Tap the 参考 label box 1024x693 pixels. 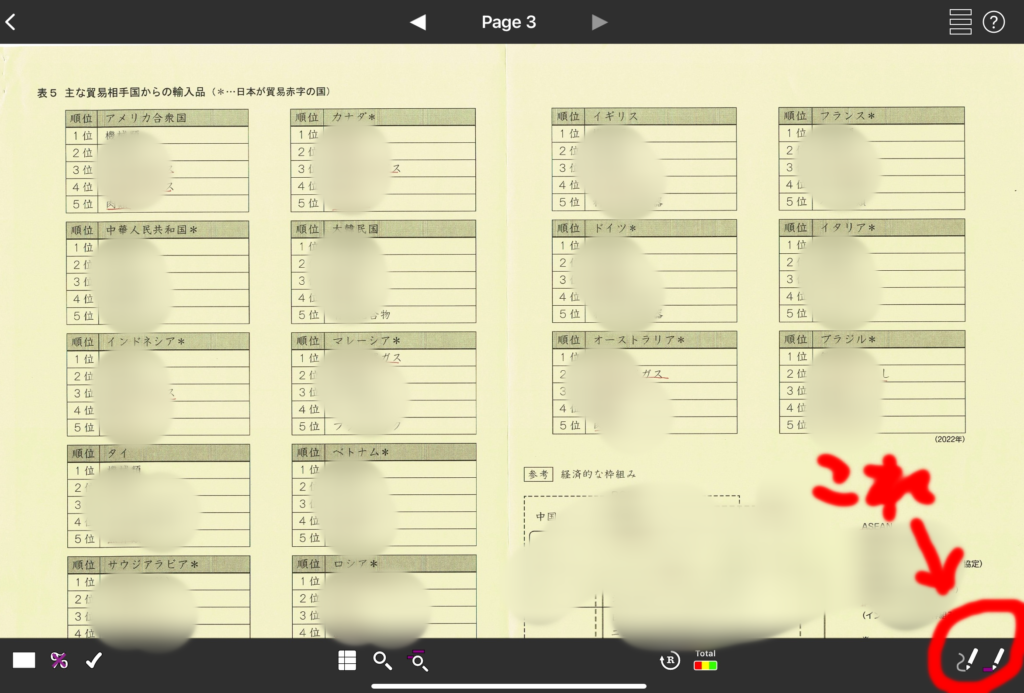pyautogui.click(x=538, y=474)
